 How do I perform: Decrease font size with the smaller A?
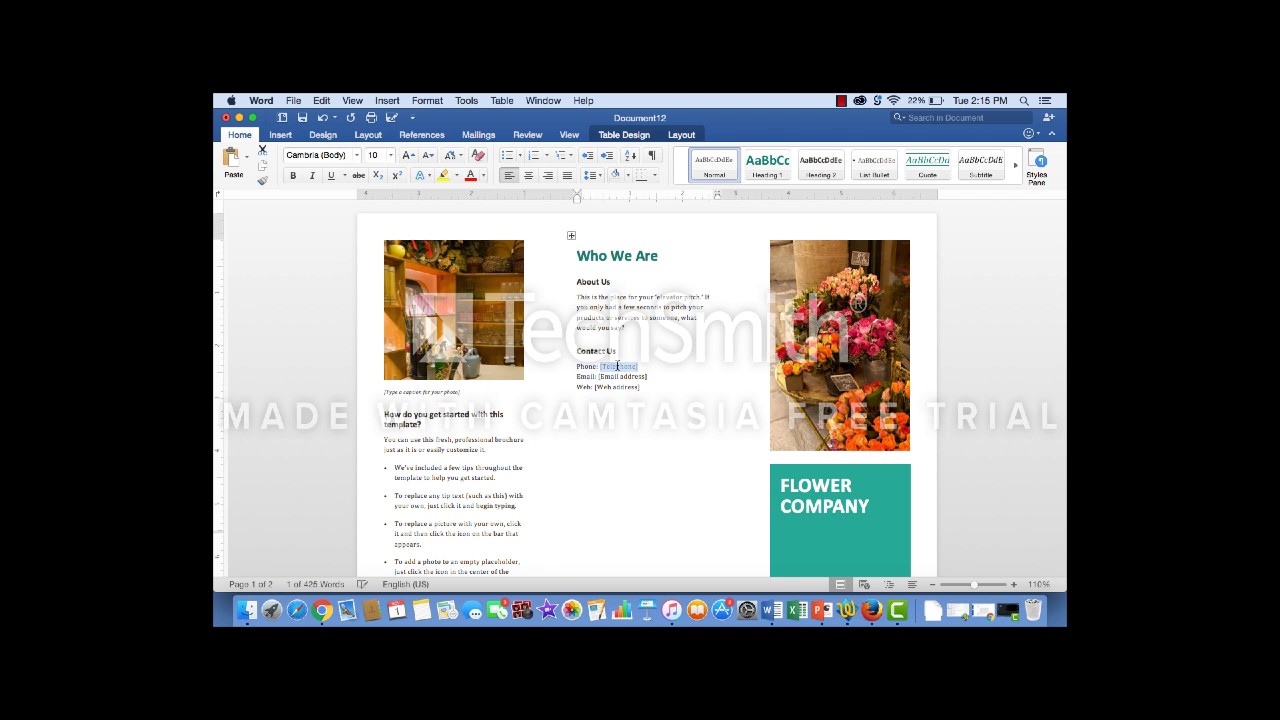428,155
